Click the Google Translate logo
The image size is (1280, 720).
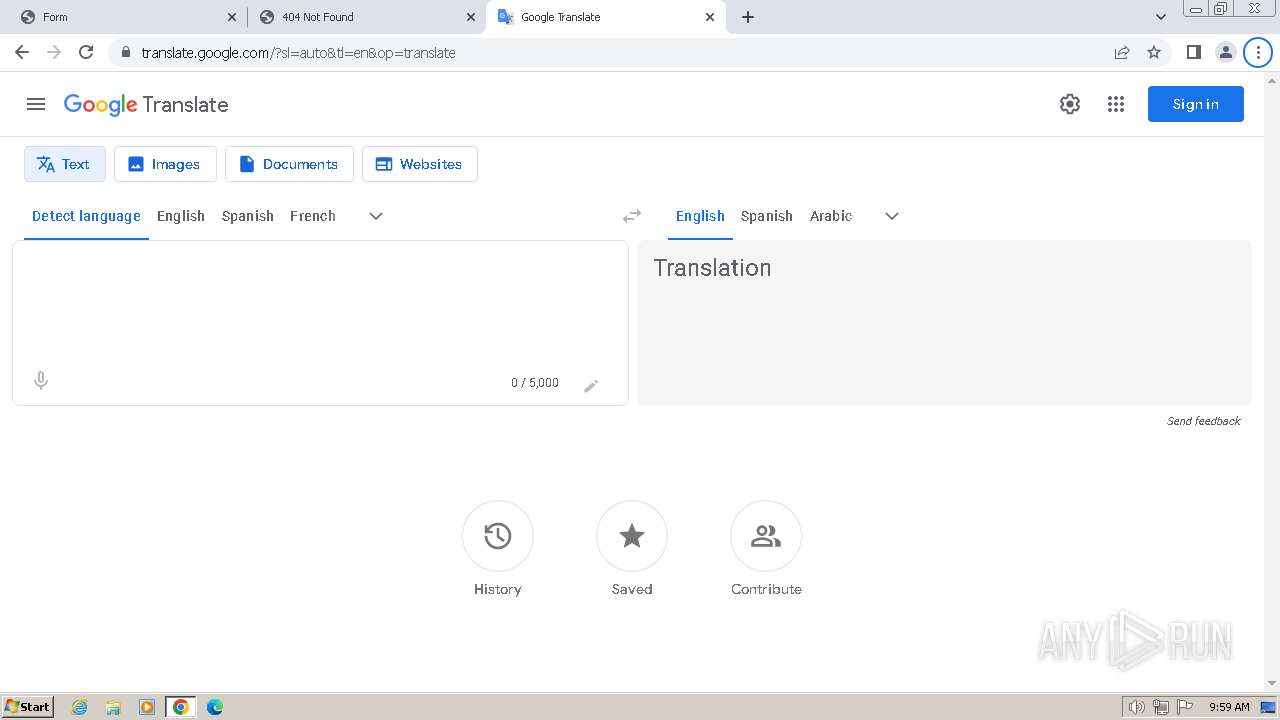tap(146, 104)
